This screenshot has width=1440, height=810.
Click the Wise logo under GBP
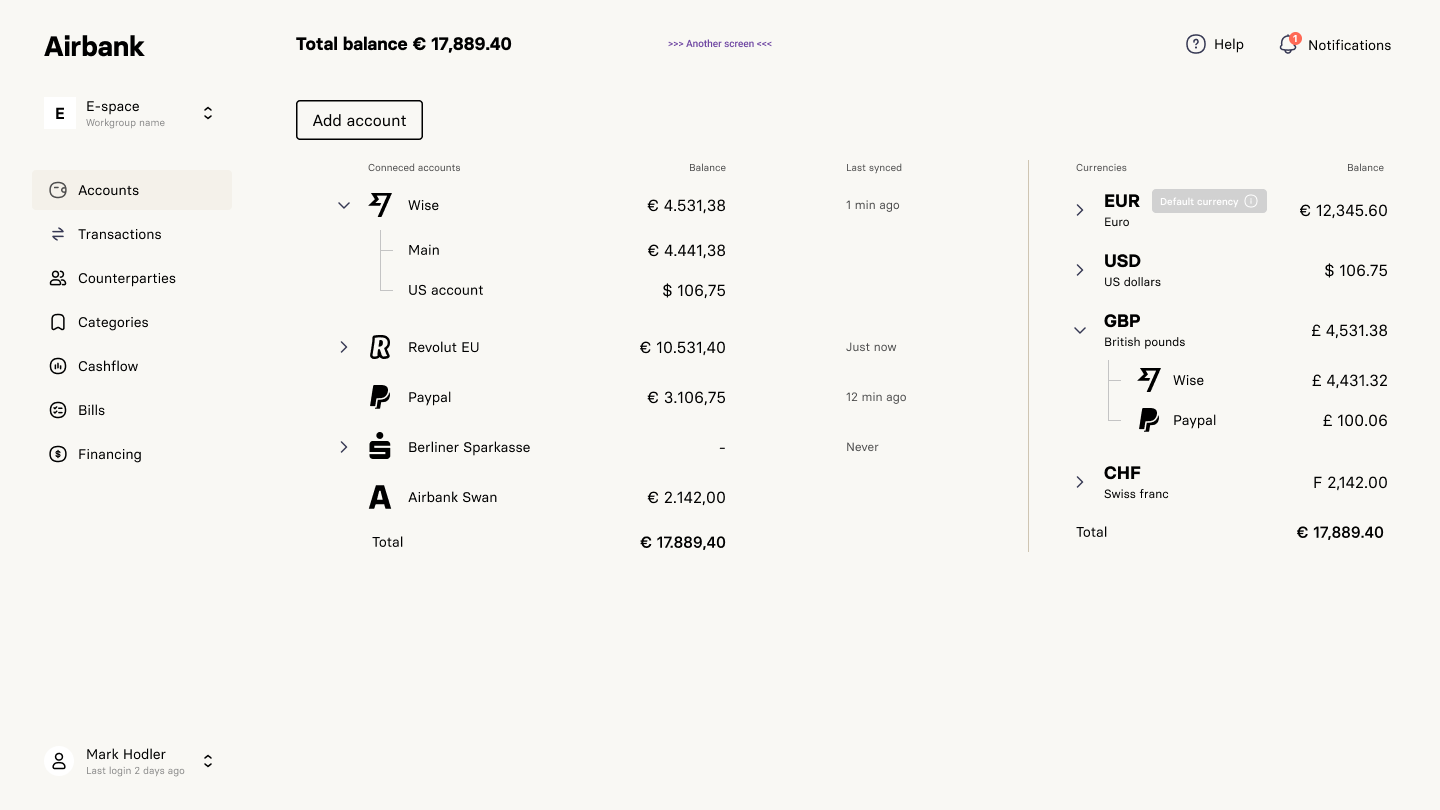click(x=1150, y=380)
